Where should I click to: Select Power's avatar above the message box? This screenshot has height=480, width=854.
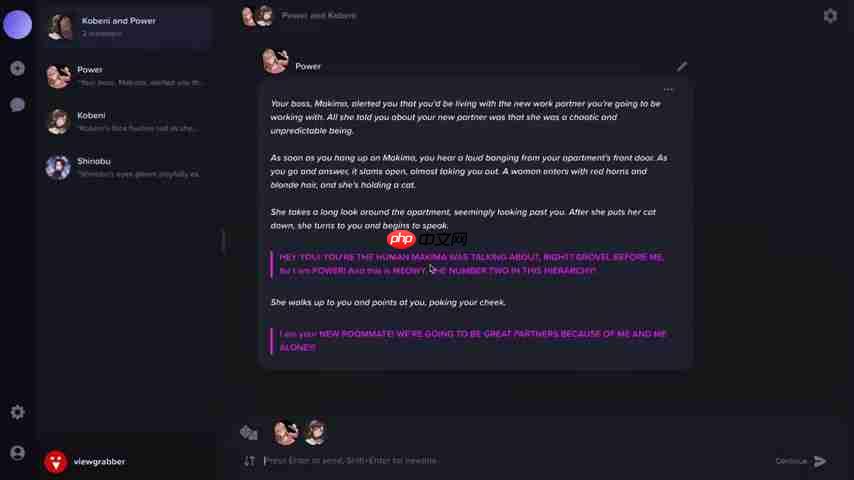[x=285, y=433]
